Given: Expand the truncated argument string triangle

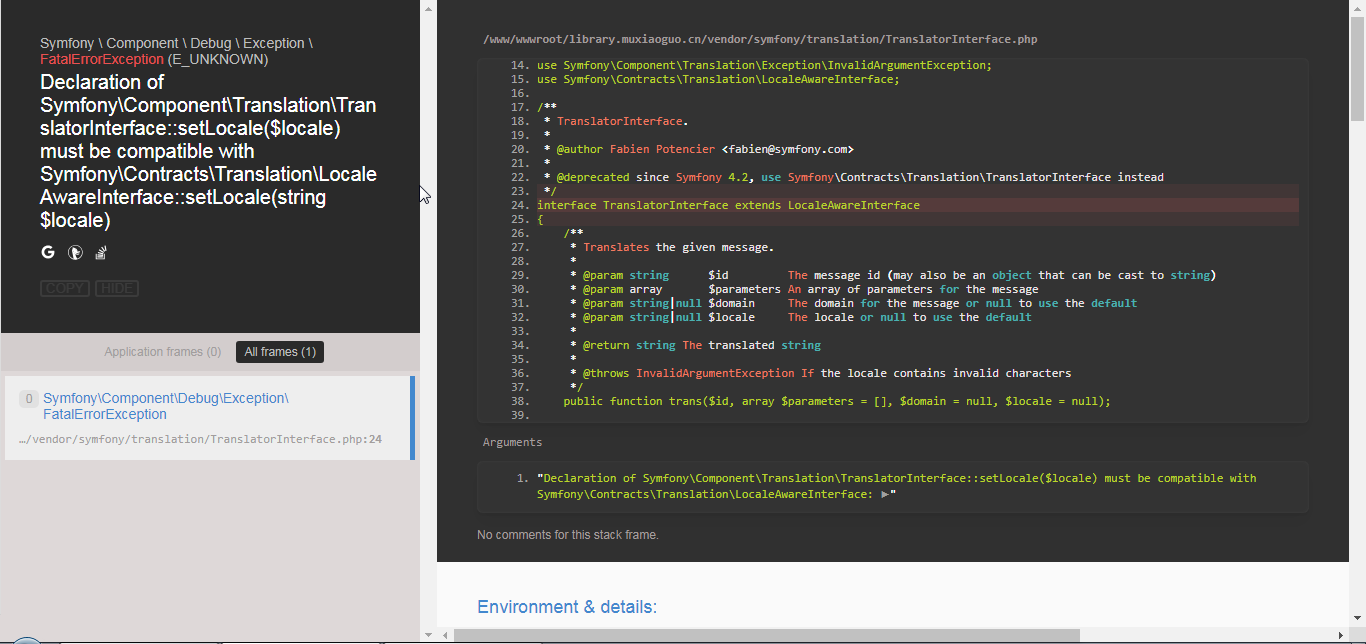Looking at the screenshot, I should tap(885, 494).
